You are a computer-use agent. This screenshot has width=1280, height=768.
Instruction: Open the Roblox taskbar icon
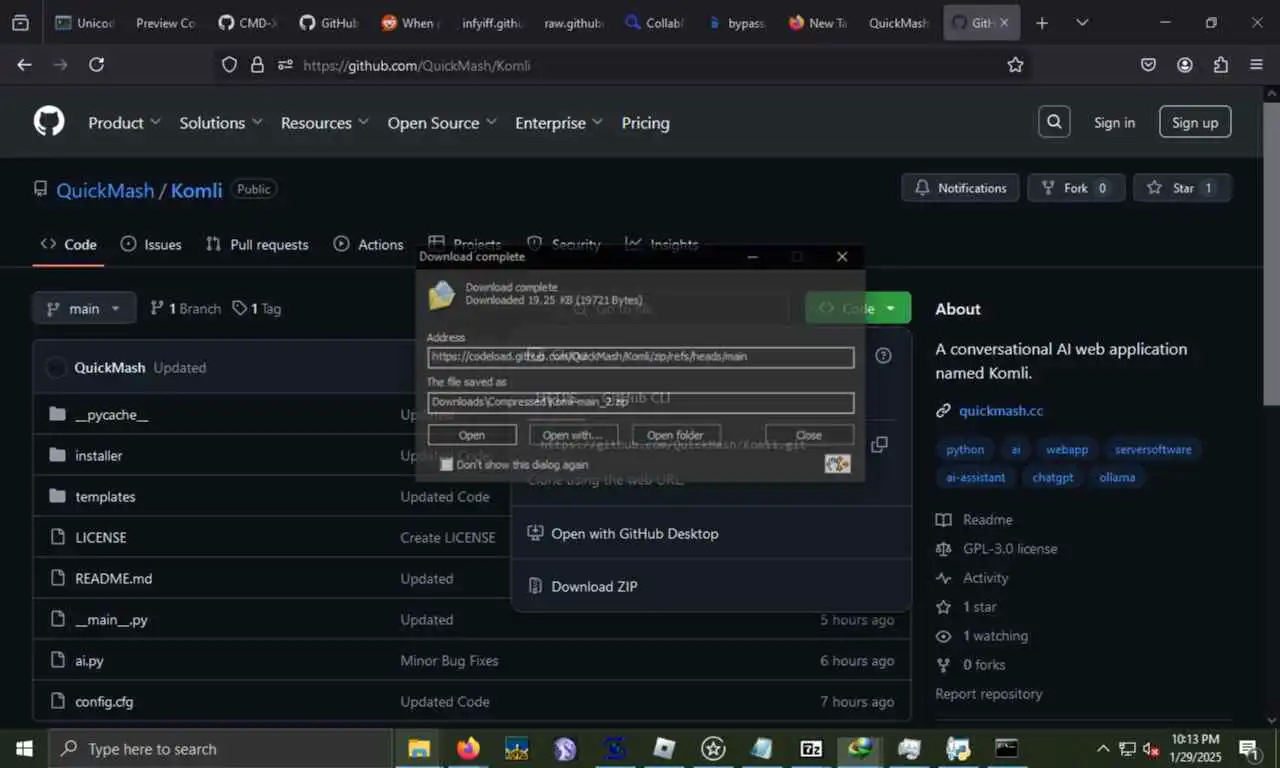tap(664, 748)
